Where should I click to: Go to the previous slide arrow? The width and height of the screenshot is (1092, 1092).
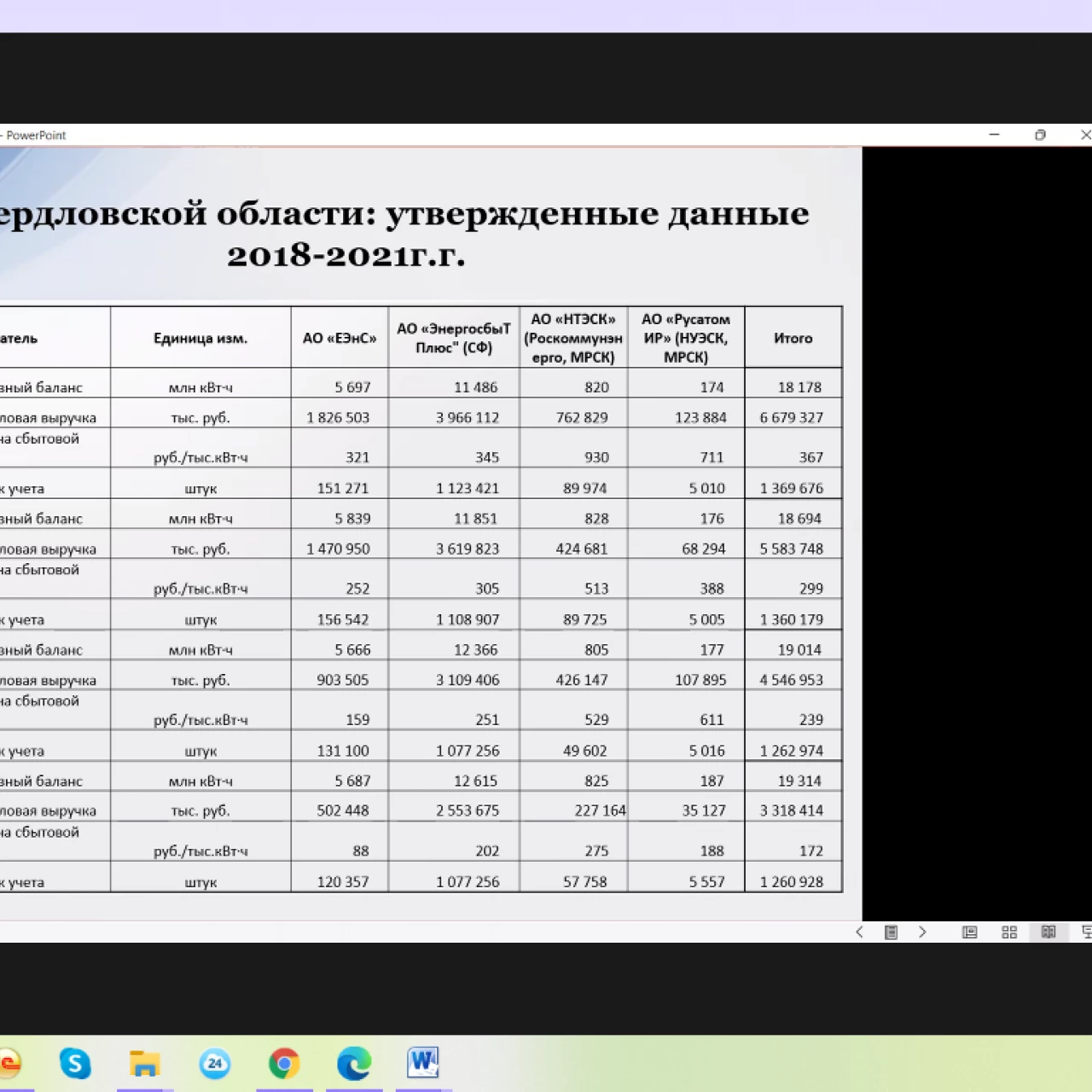pyautogui.click(x=859, y=932)
